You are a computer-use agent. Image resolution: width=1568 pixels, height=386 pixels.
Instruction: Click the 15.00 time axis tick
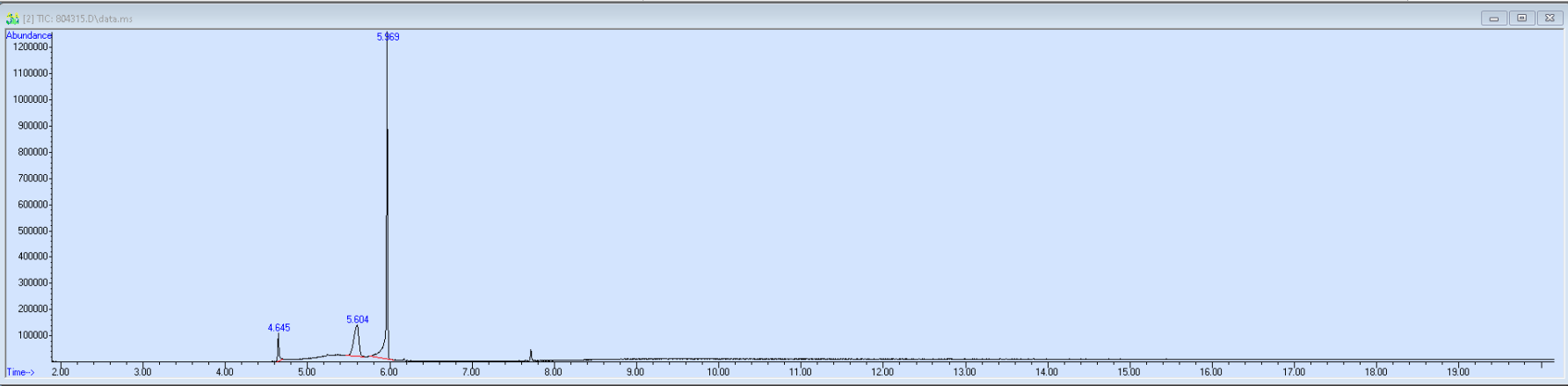coord(1129,372)
